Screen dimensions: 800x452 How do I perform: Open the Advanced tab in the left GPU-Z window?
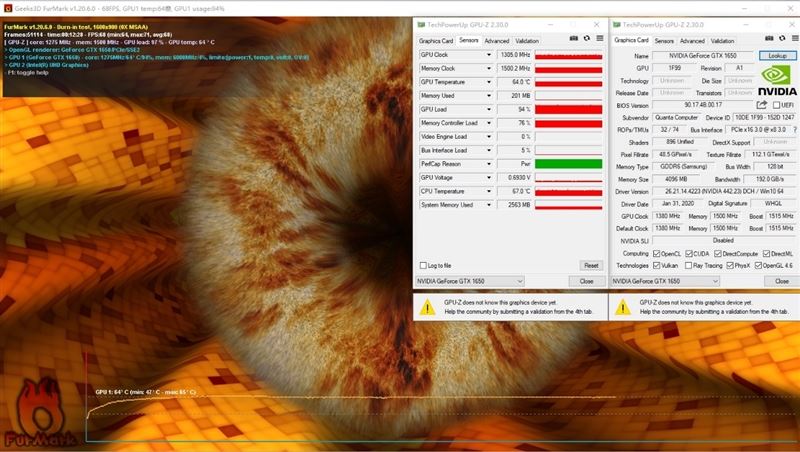(x=496, y=41)
